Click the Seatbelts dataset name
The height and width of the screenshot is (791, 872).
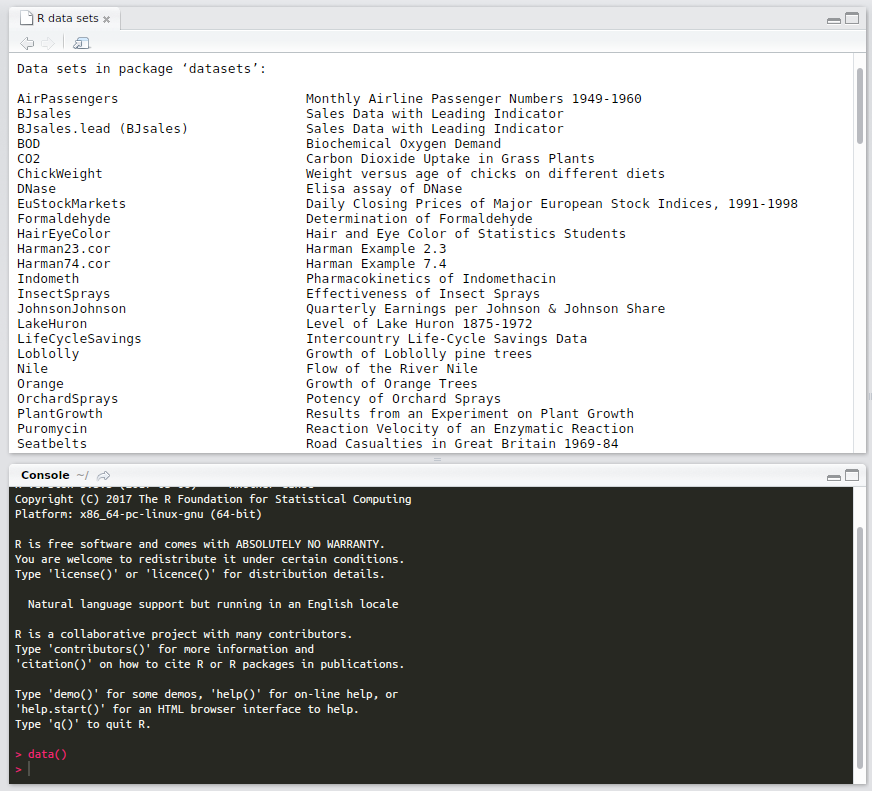coord(52,444)
